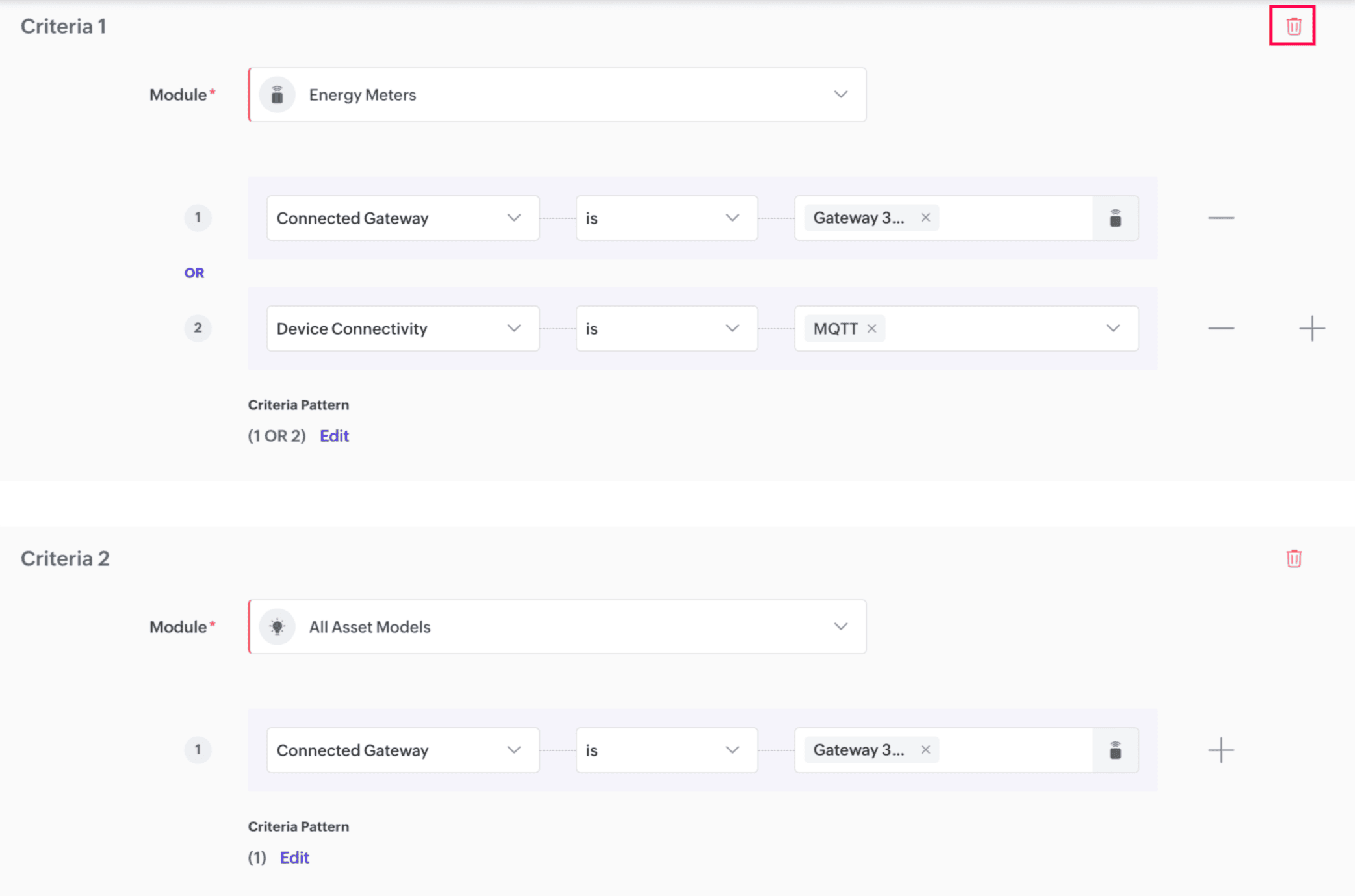Edit the (1 OR 2) criteria pattern
1355x896 pixels.
[x=334, y=436]
